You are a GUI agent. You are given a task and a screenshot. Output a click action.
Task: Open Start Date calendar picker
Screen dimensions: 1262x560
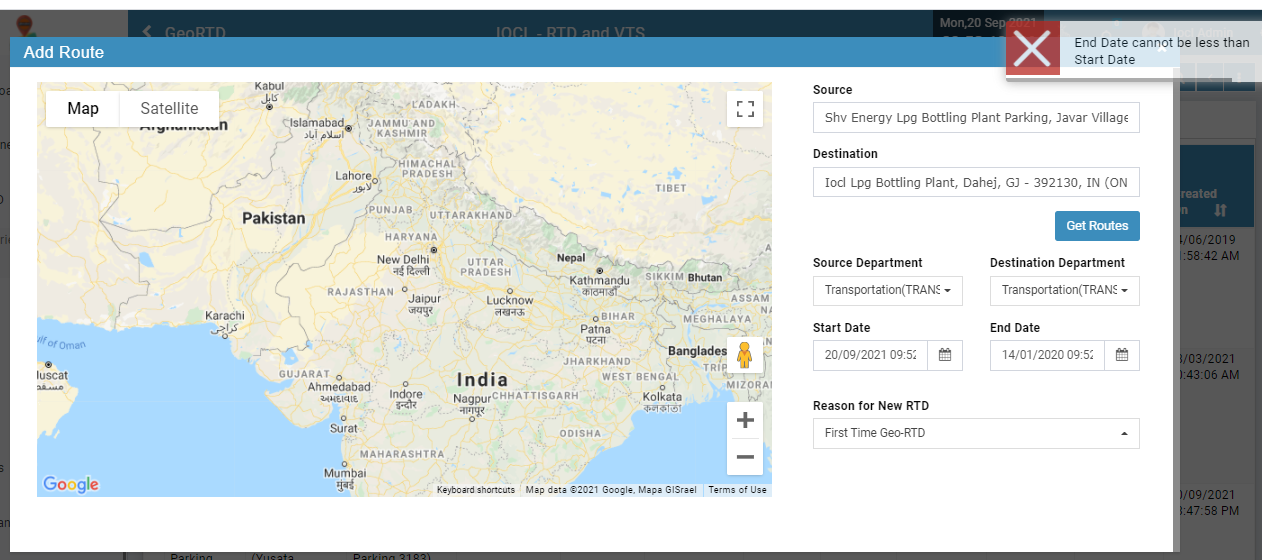[x=945, y=355]
